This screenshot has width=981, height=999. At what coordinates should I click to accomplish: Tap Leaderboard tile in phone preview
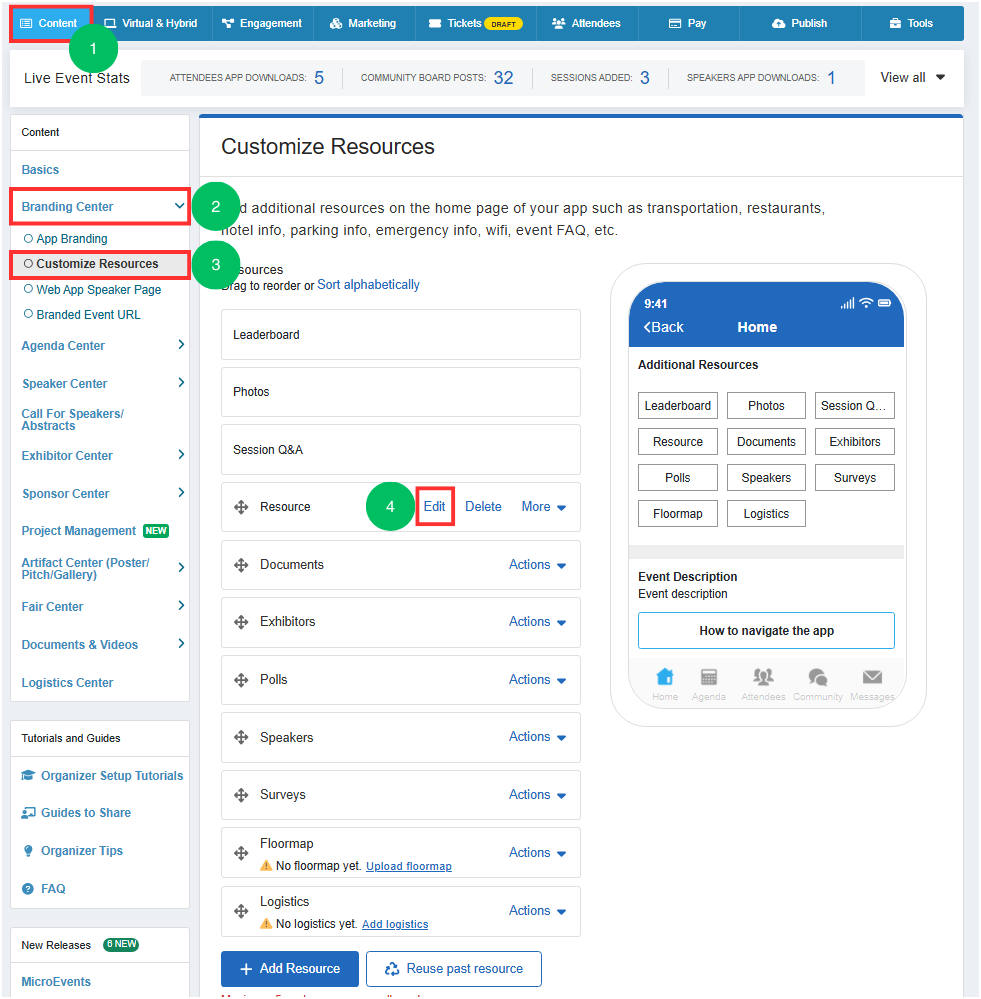pyautogui.click(x=678, y=406)
